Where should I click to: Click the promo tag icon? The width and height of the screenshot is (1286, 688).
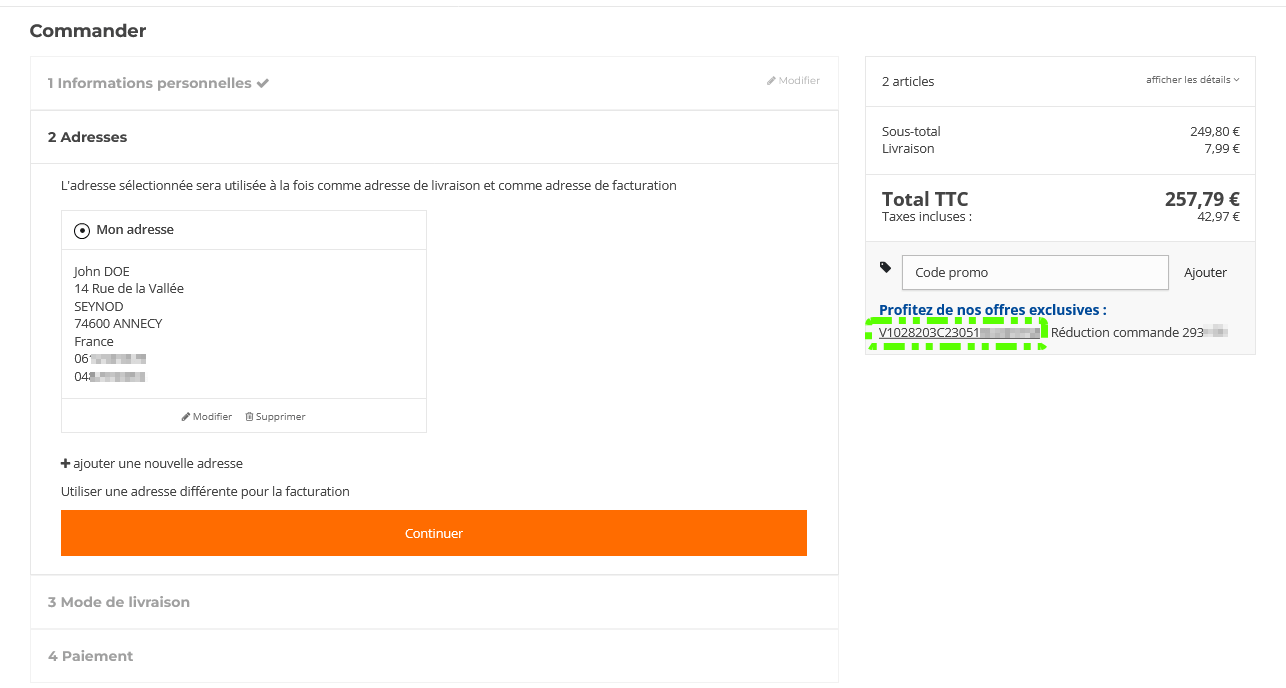pos(885,268)
